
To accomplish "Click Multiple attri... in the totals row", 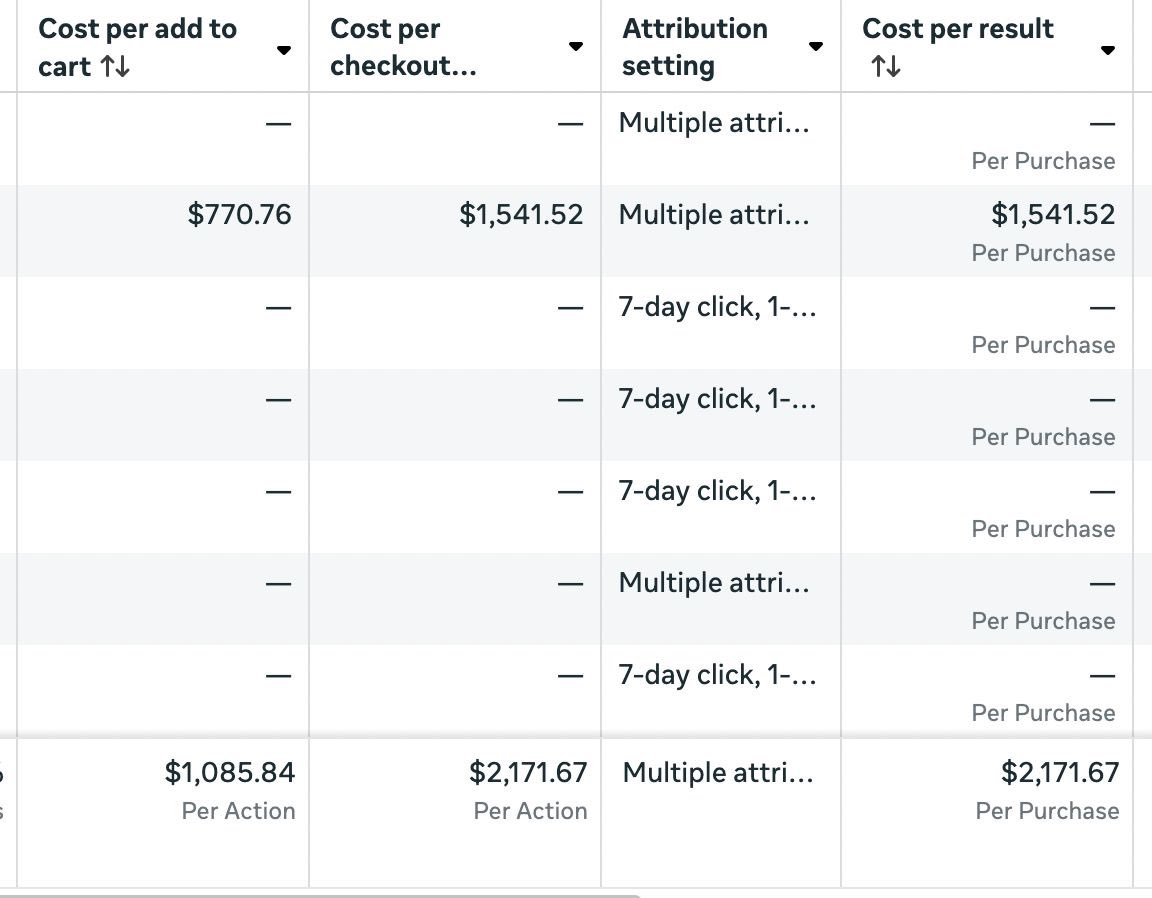I will [717, 772].
